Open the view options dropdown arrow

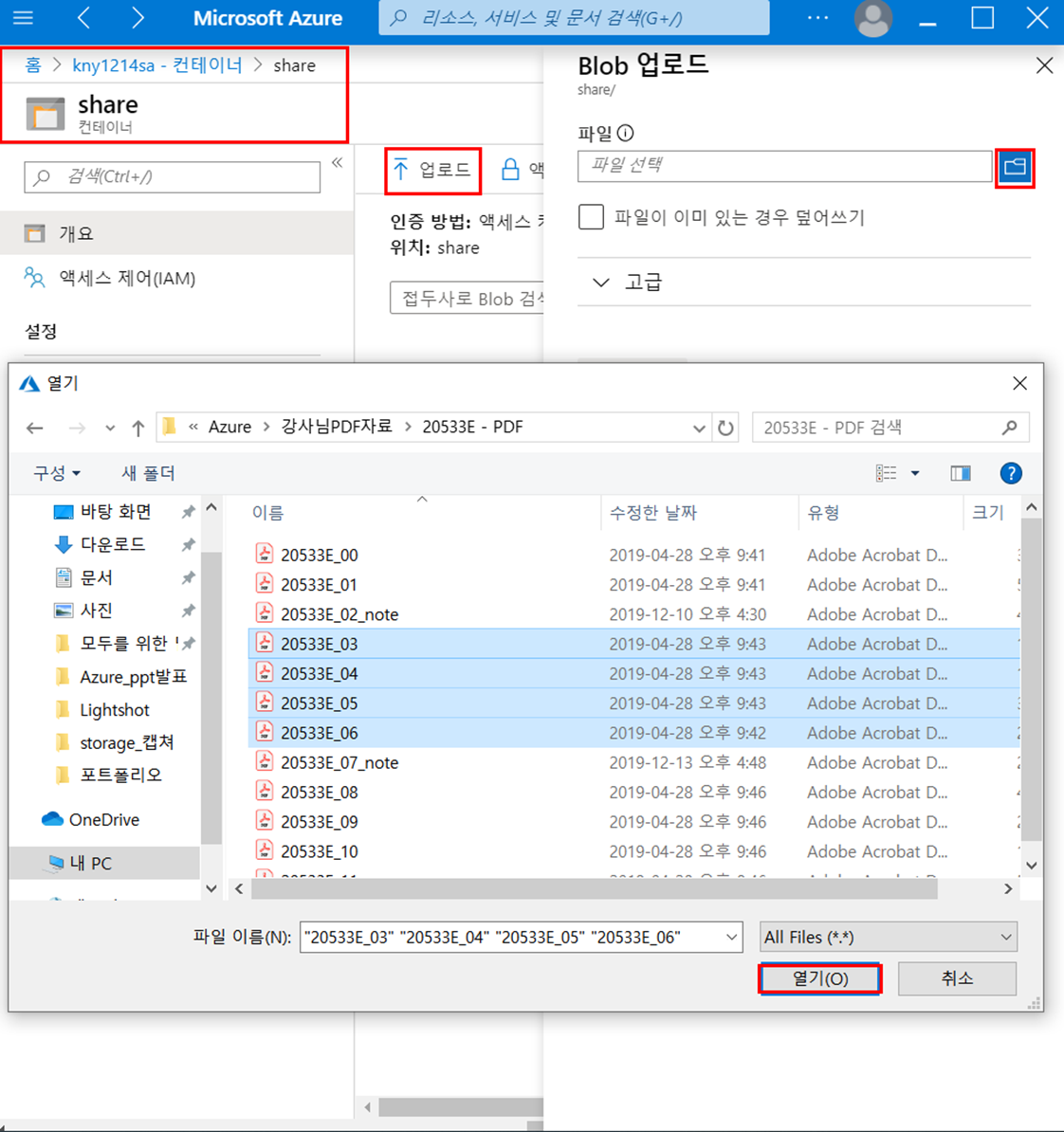coord(914,473)
